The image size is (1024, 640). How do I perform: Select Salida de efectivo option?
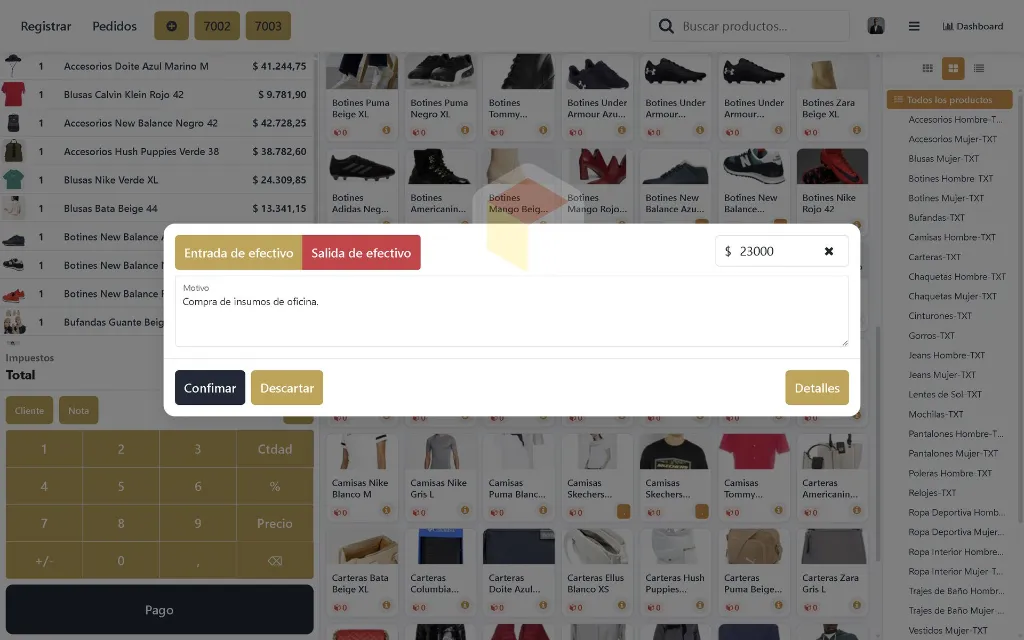(361, 253)
